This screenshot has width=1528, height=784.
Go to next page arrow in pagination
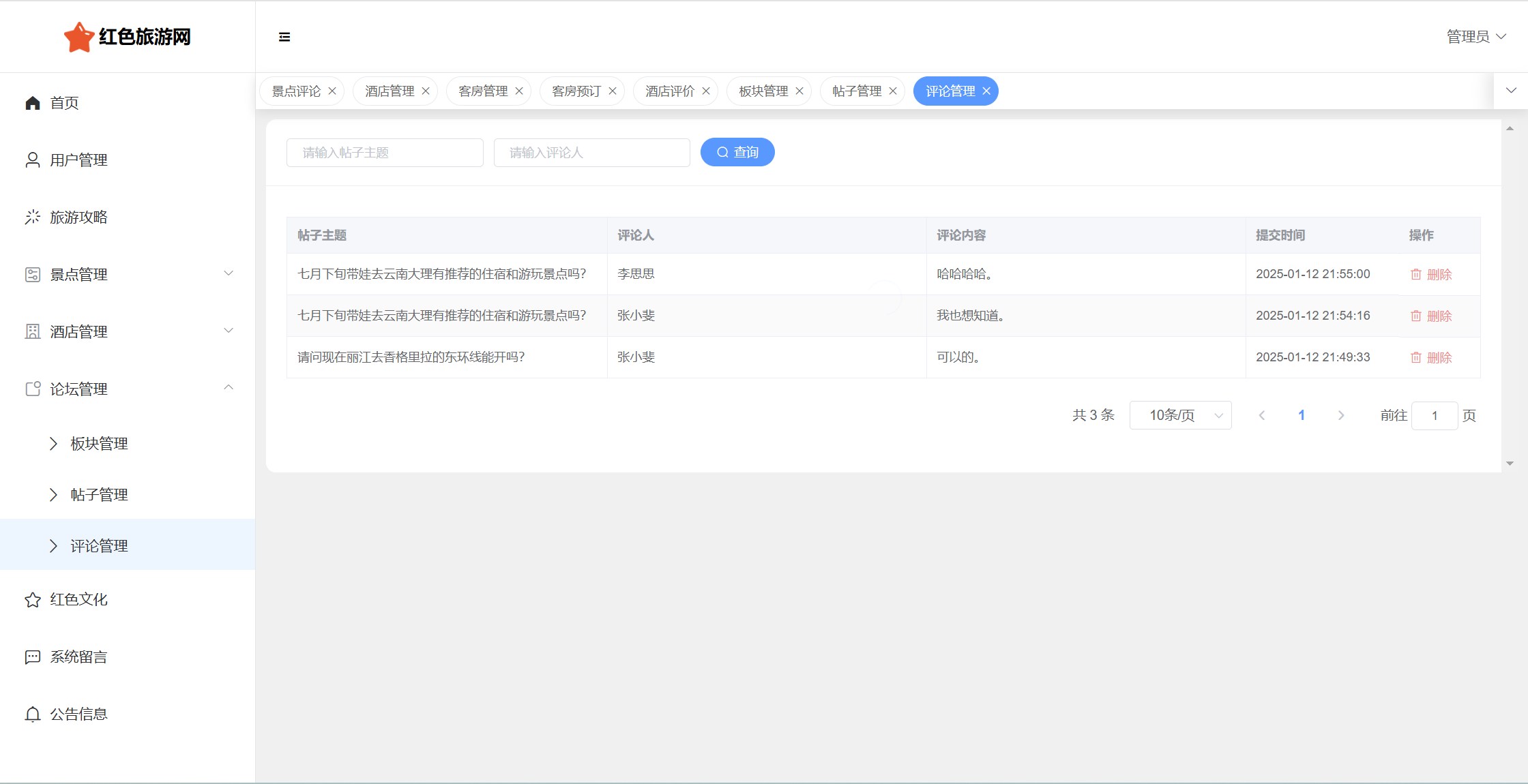1341,415
